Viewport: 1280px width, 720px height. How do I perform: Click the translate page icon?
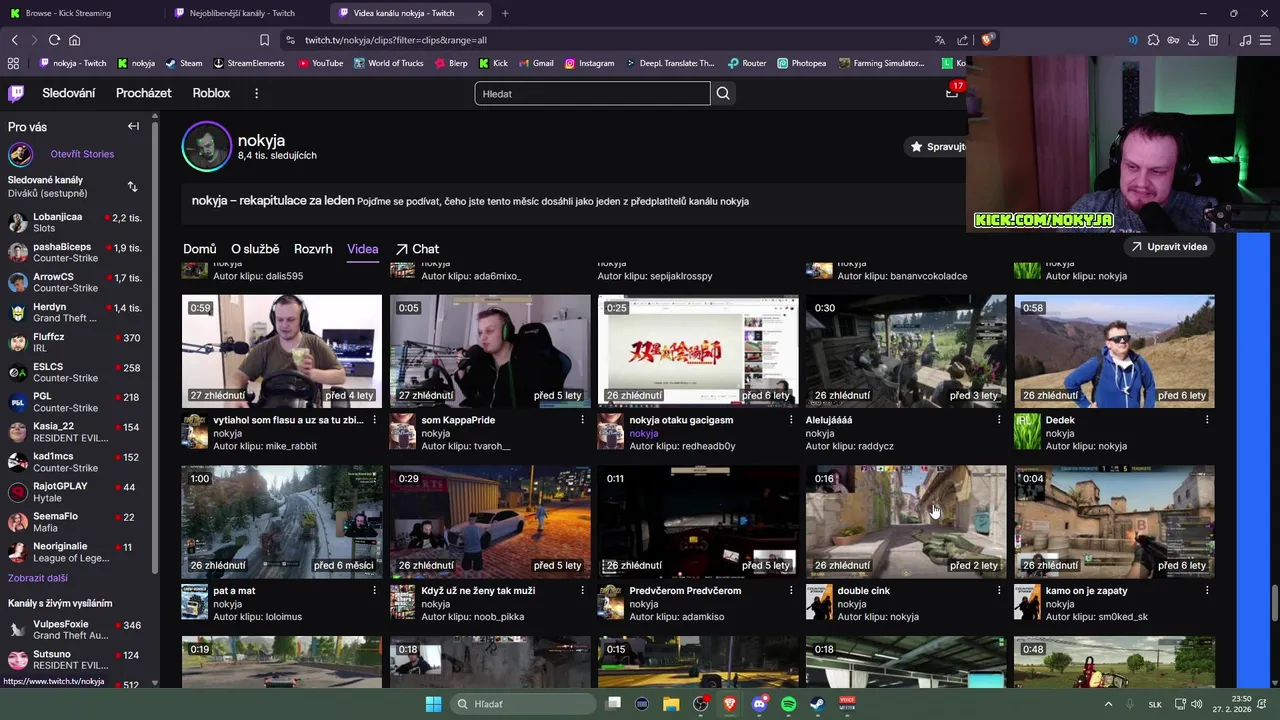point(939,40)
